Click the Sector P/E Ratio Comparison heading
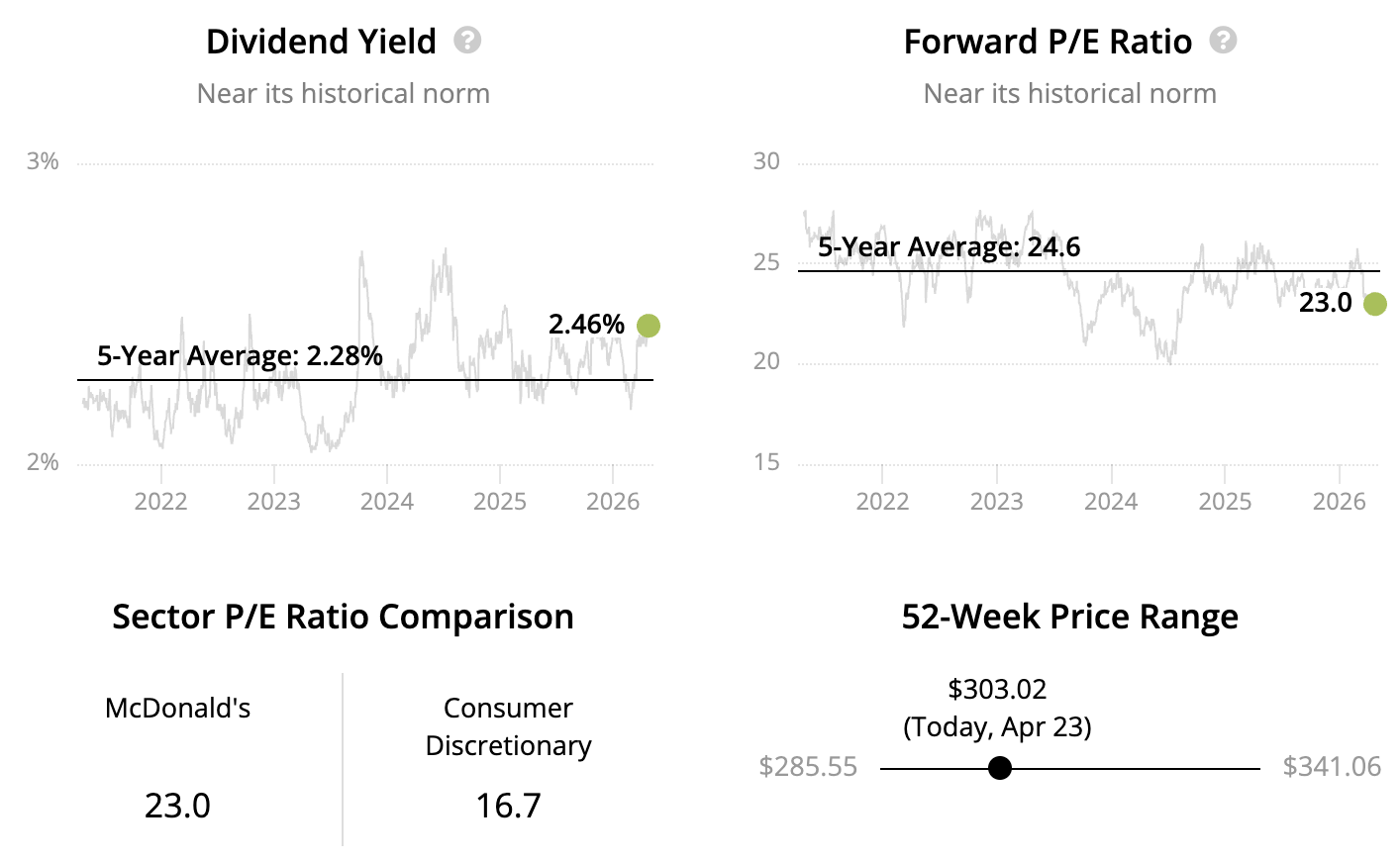The height and width of the screenshot is (861, 1400). pyautogui.click(x=343, y=617)
